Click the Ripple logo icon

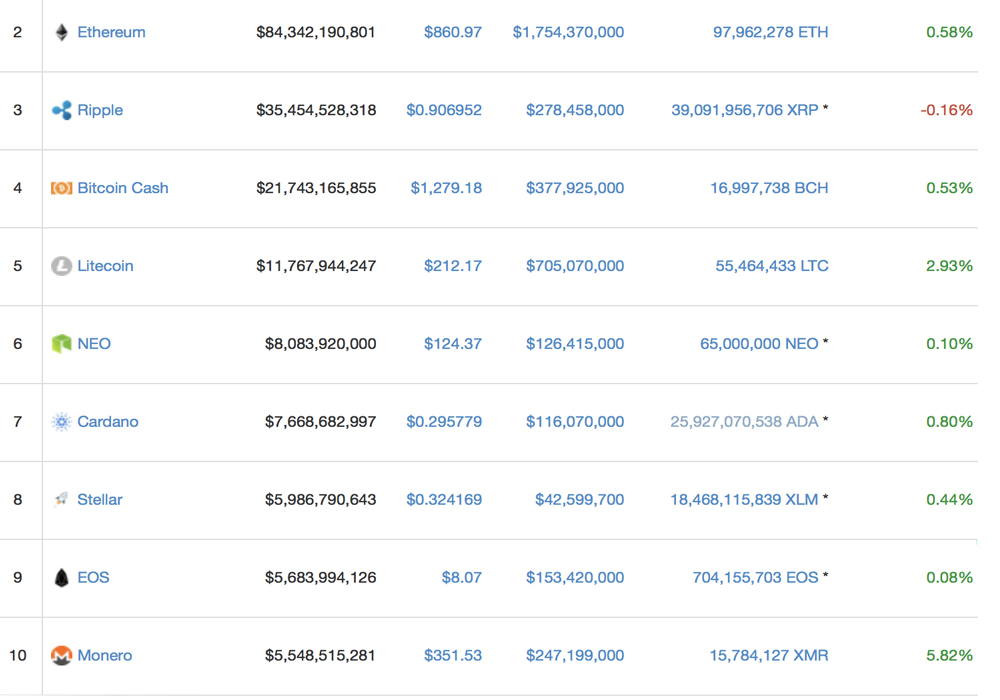[x=61, y=110]
